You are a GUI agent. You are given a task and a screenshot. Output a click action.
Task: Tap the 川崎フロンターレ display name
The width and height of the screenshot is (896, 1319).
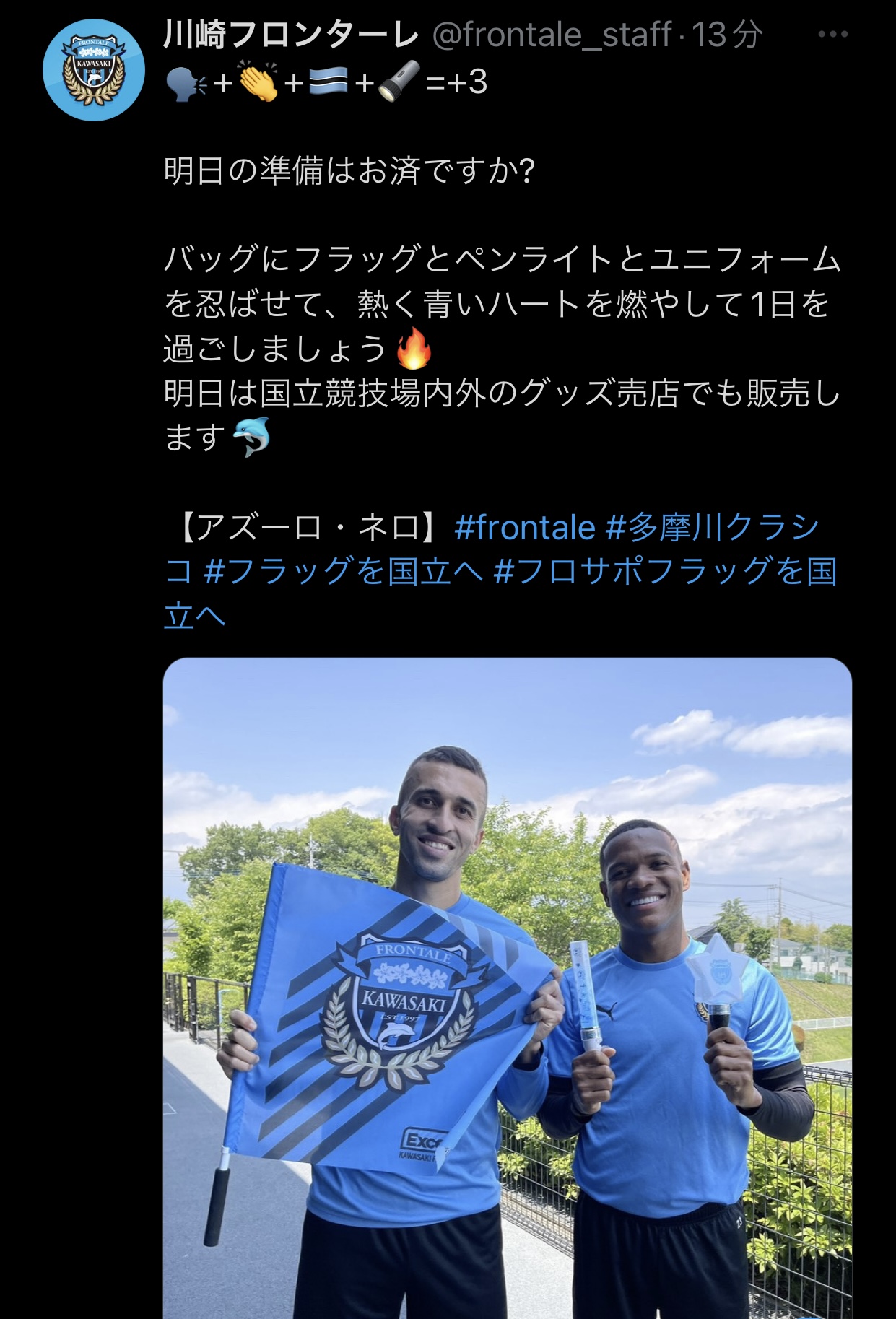tap(291, 35)
